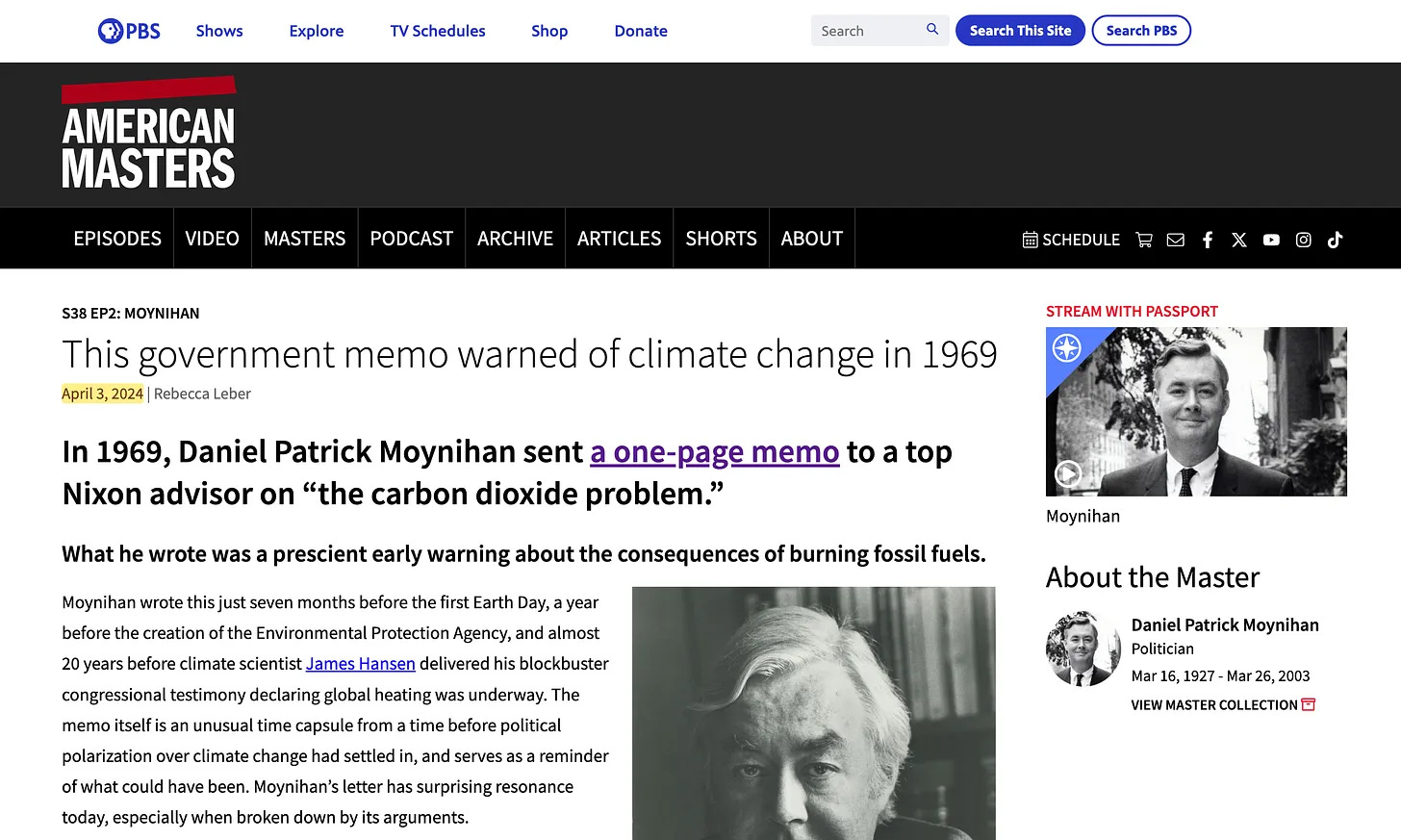Click the View Master Collection link

(1214, 705)
